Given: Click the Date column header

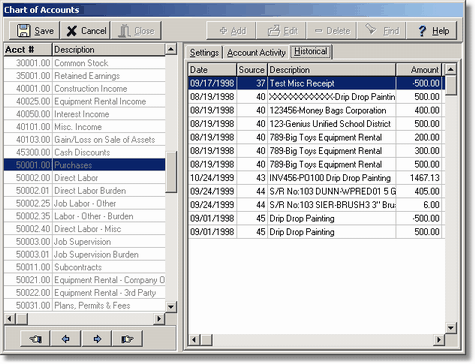Looking at the screenshot, I should coord(212,70).
